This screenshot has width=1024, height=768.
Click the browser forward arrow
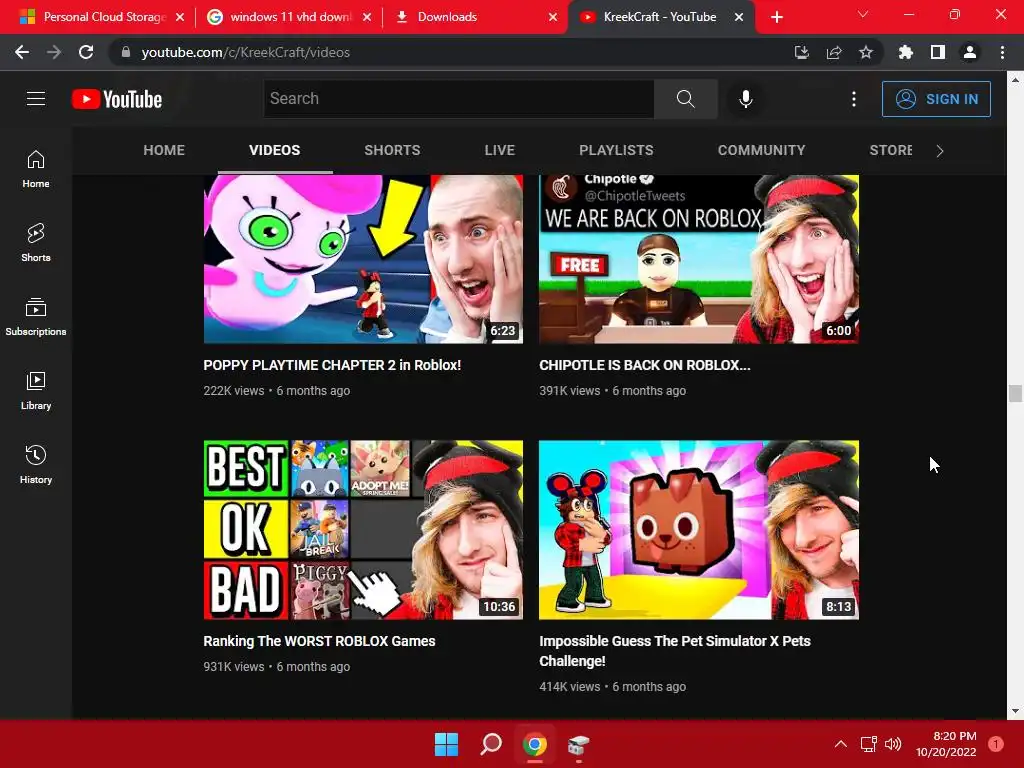click(54, 52)
